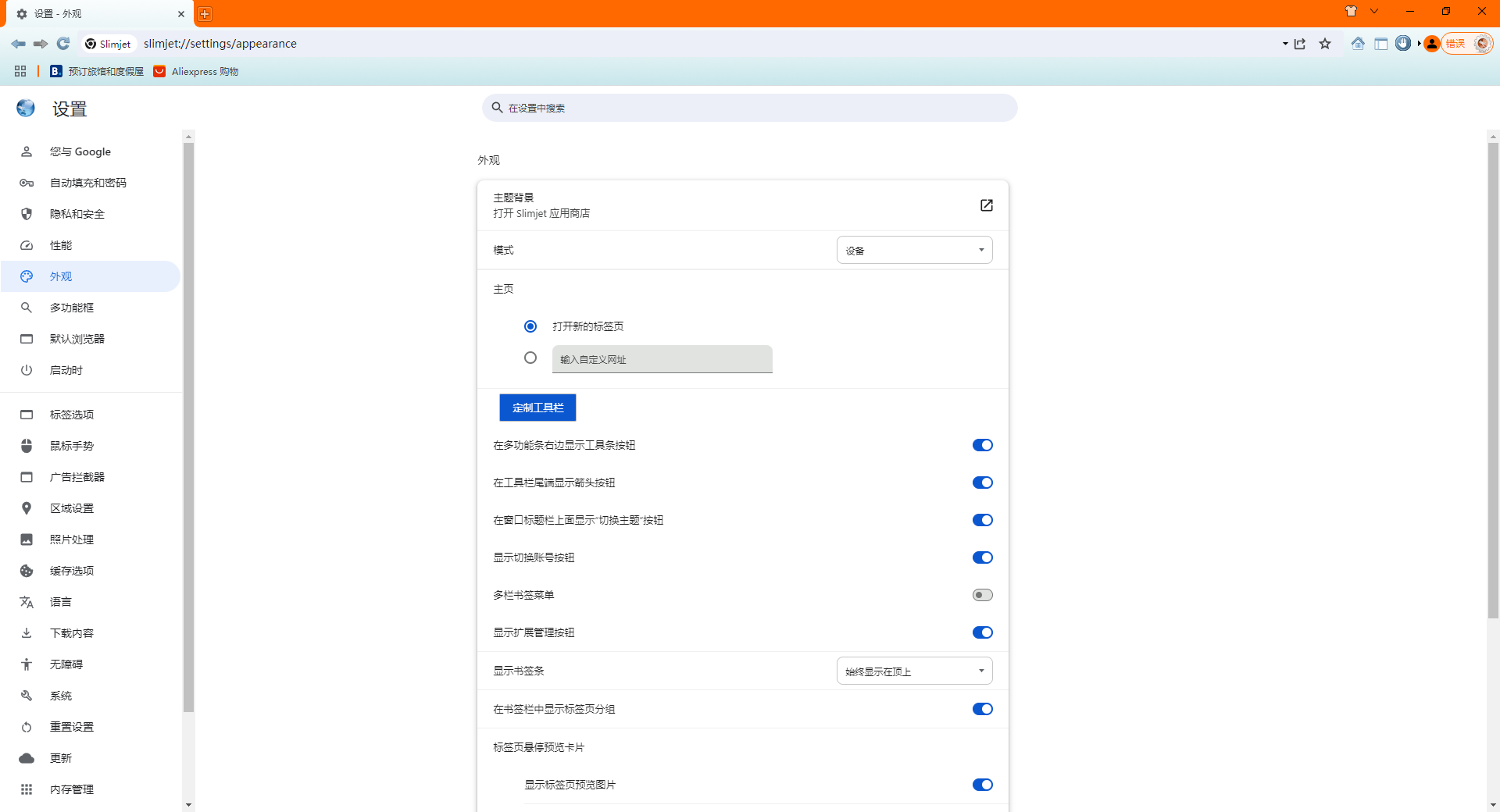Open the side panel icon
The height and width of the screenshot is (812, 1500).
[1380, 44]
